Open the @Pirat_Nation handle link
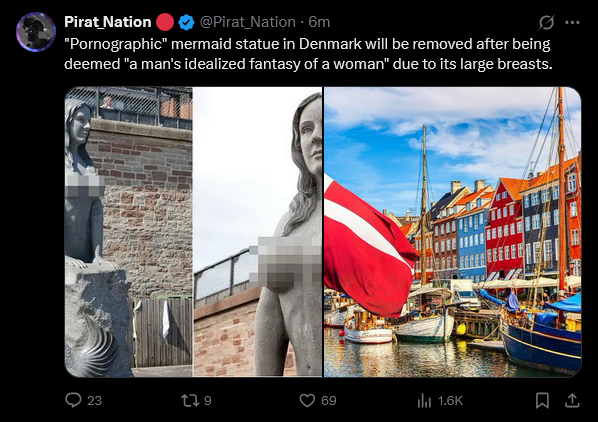 [248, 22]
